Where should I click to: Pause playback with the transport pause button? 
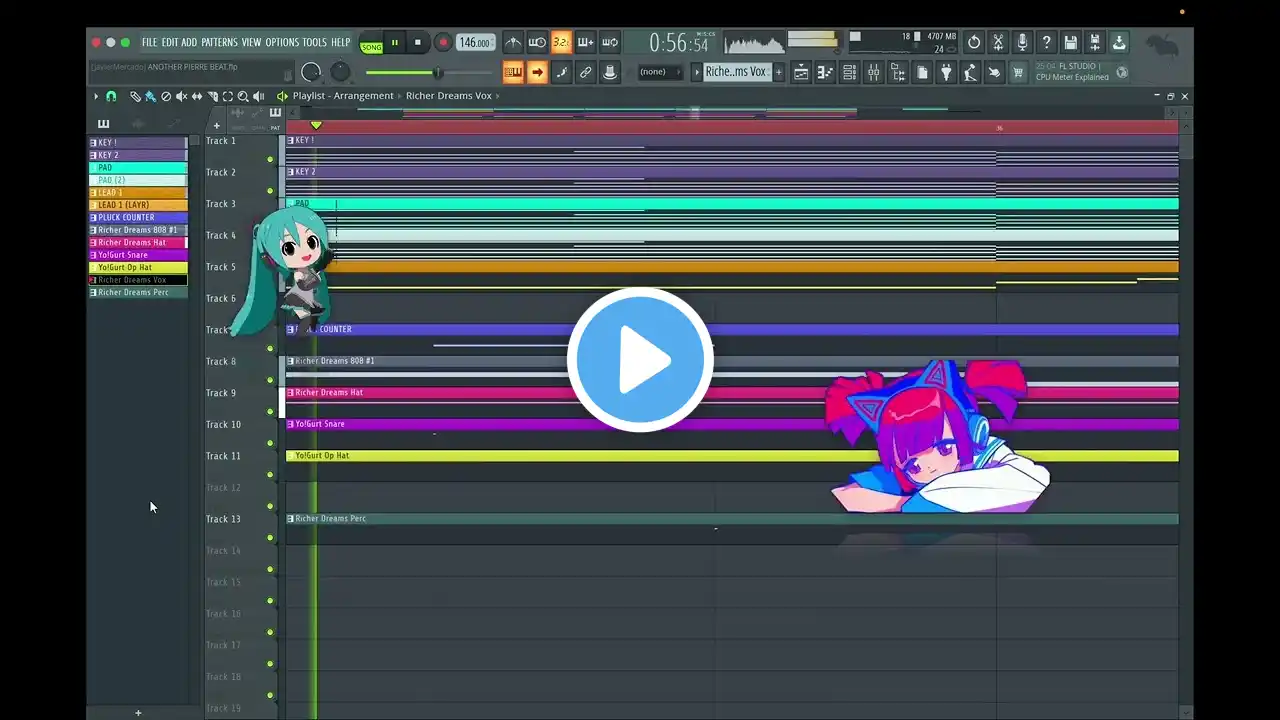tap(395, 43)
